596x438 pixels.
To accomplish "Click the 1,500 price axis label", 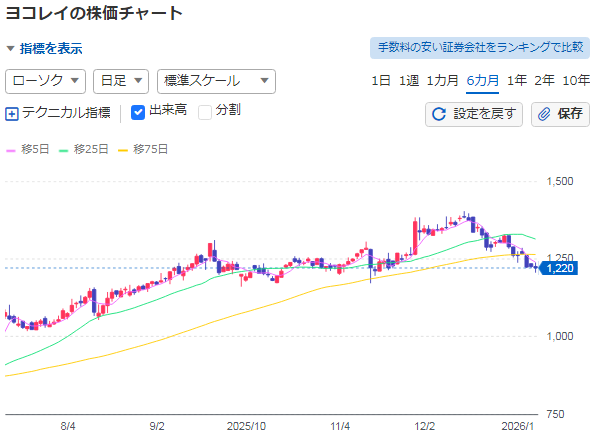I will pos(560,181).
